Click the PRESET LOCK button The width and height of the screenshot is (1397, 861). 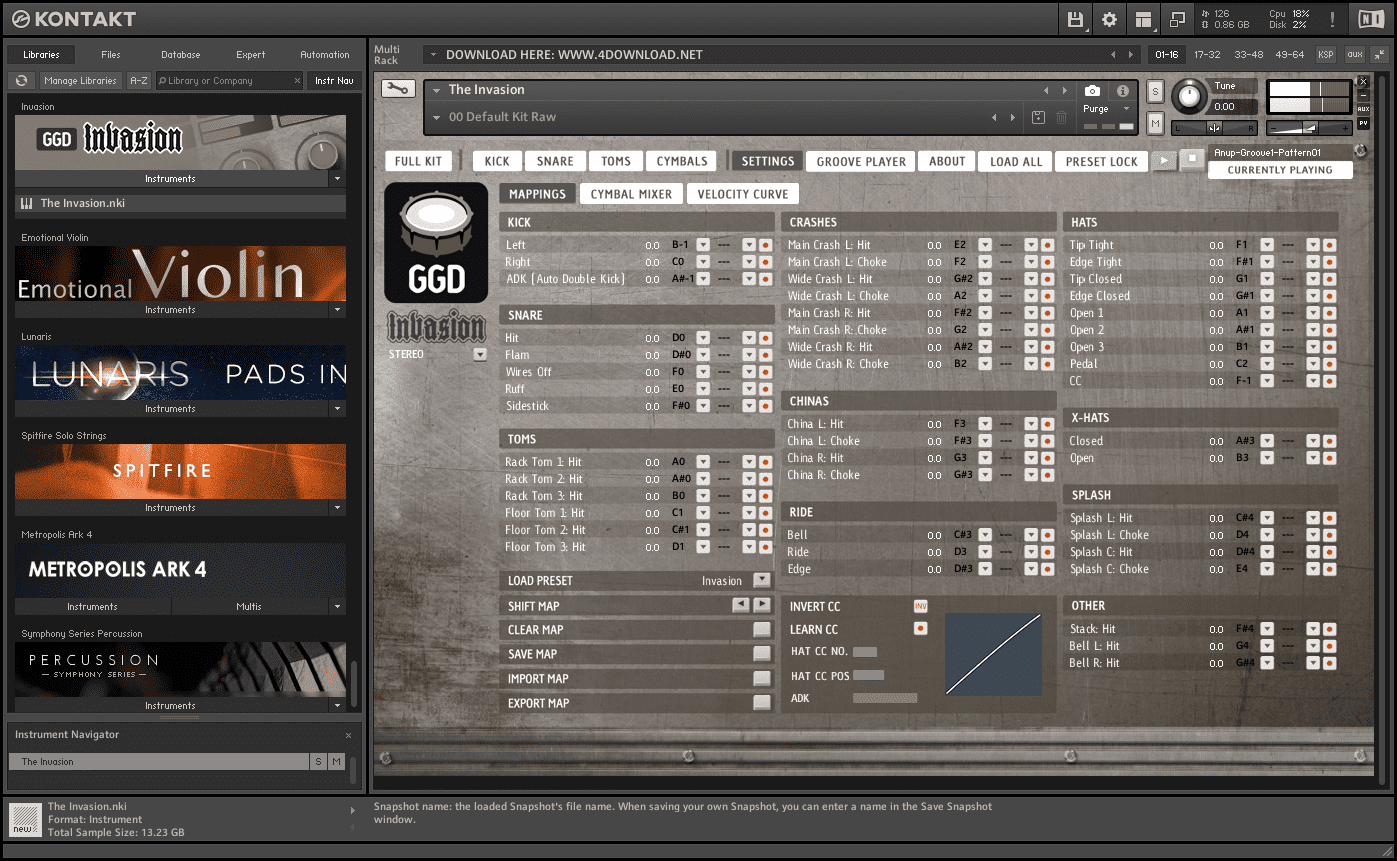[x=1101, y=161]
